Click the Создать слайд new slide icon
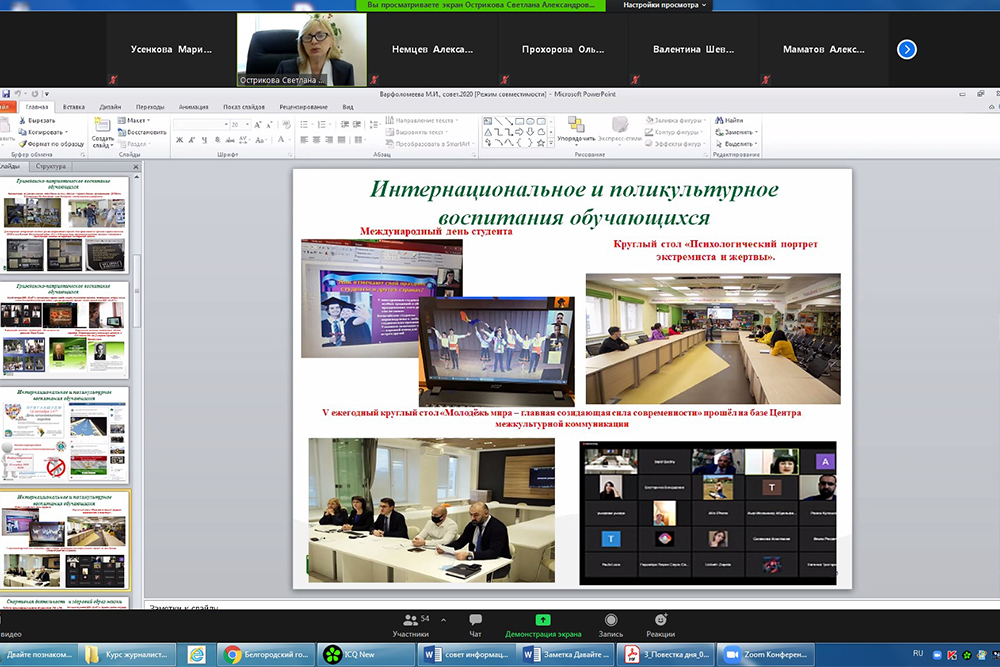 [102, 128]
